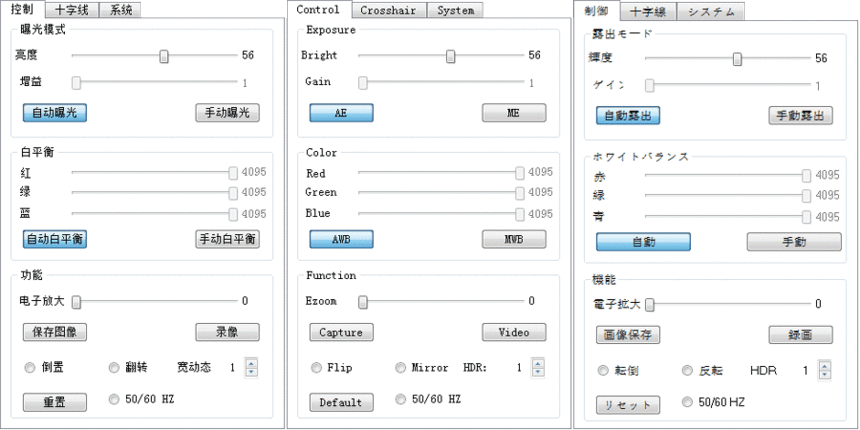Screen dimensions: 860x430
Task: Click the 手動 white balance button
Action: tap(794, 242)
